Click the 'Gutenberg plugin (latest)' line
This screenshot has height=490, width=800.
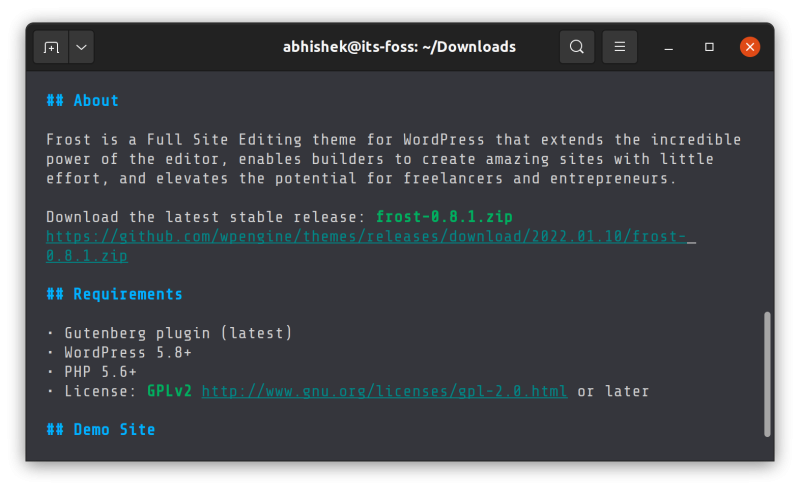[x=178, y=333]
